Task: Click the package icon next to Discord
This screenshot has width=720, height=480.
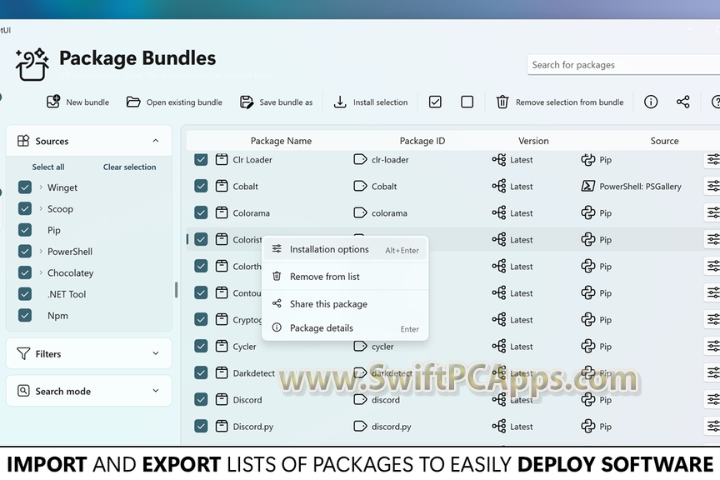Action: pyautogui.click(x=222, y=400)
